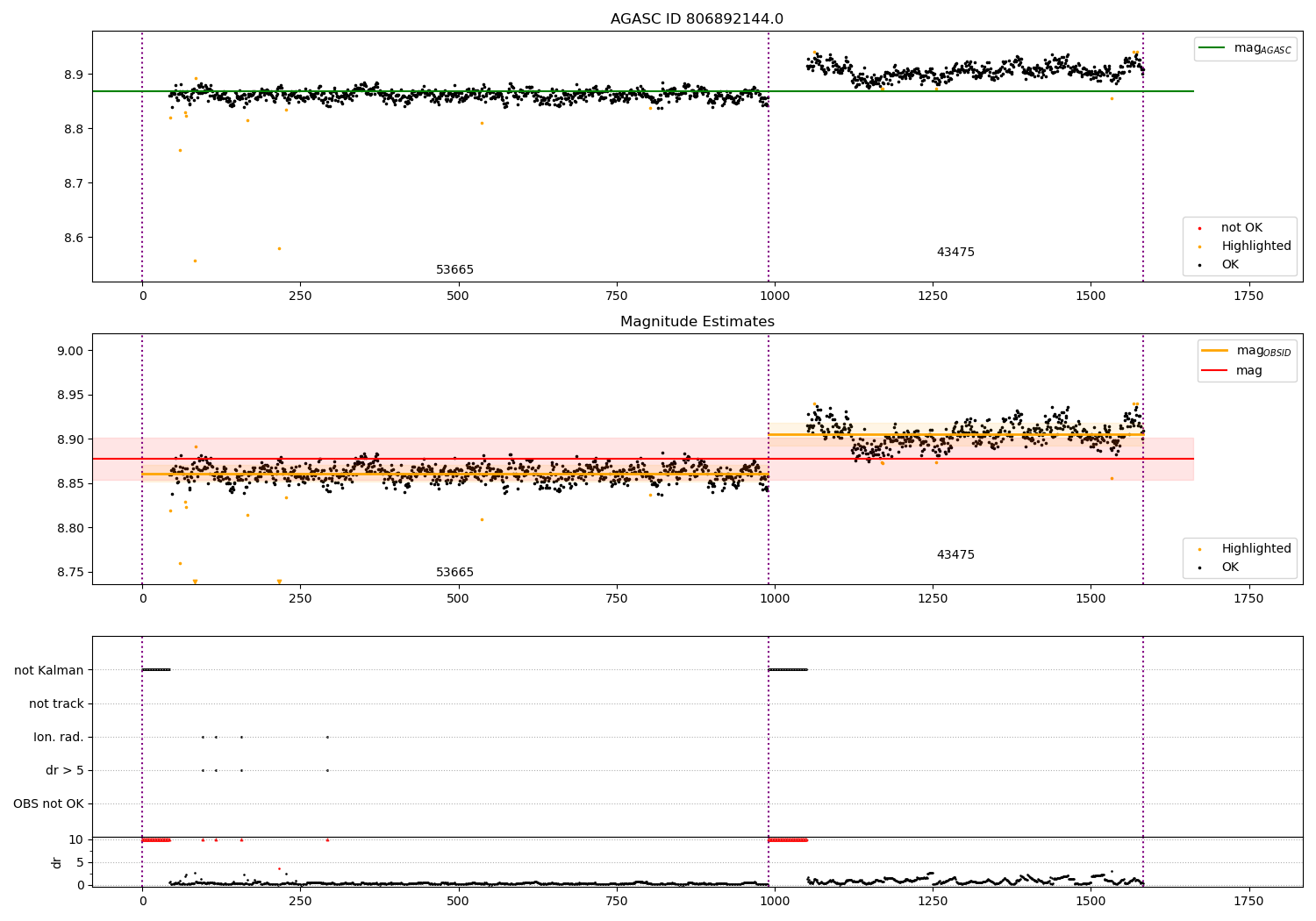Click the '53665' annotation in the top plot
1316x921 pixels.
(x=454, y=270)
